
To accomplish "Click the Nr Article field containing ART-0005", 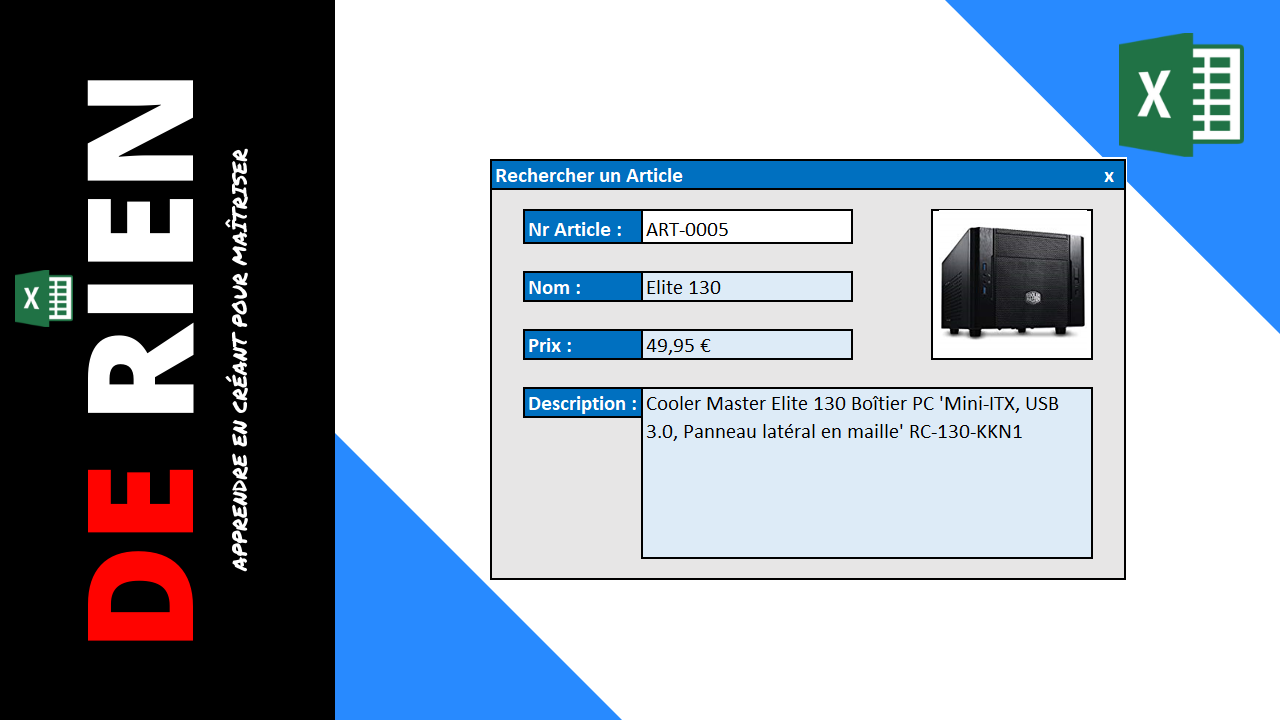I will [747, 227].
